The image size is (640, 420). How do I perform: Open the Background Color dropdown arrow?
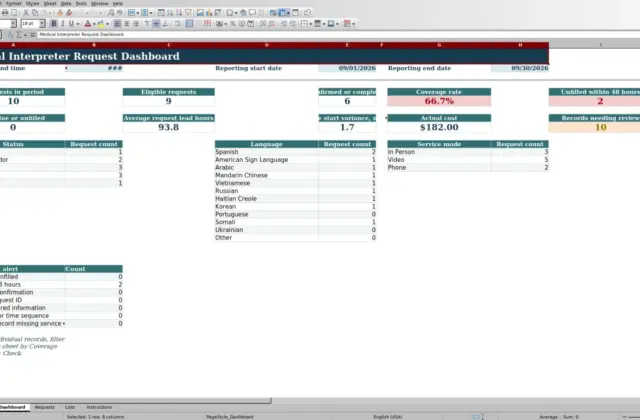click(x=107, y=24)
